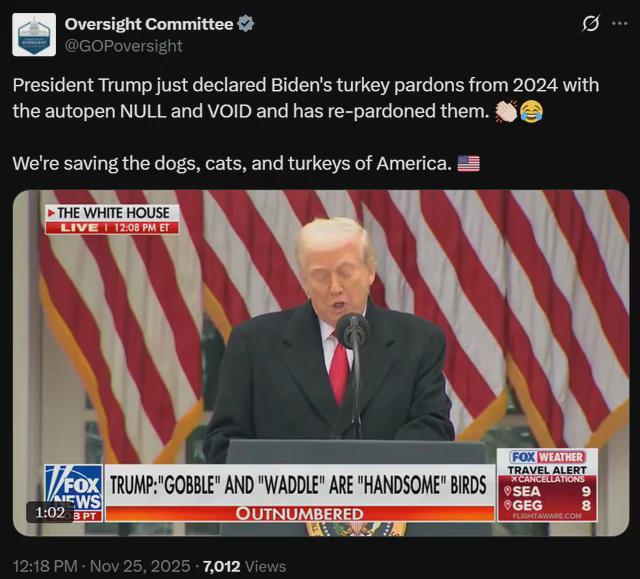The width and height of the screenshot is (640, 579).
Task: Click the Outnumbered show title bar
Action: [x=300, y=514]
